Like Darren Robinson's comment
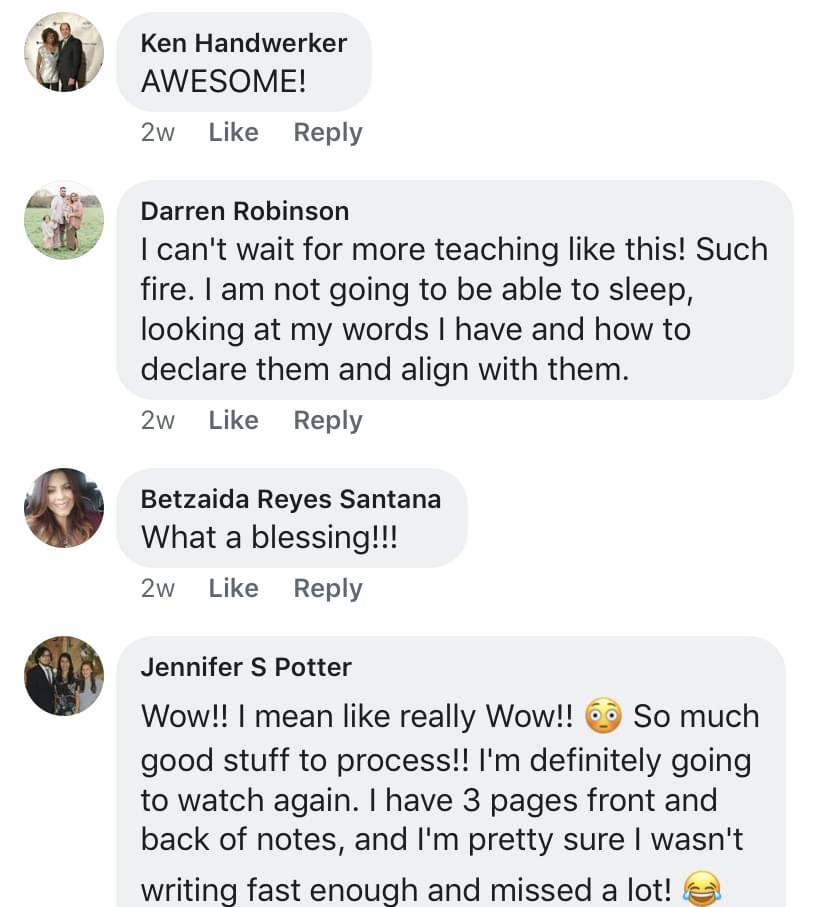Screen dimensions: 828x907 coord(233,421)
